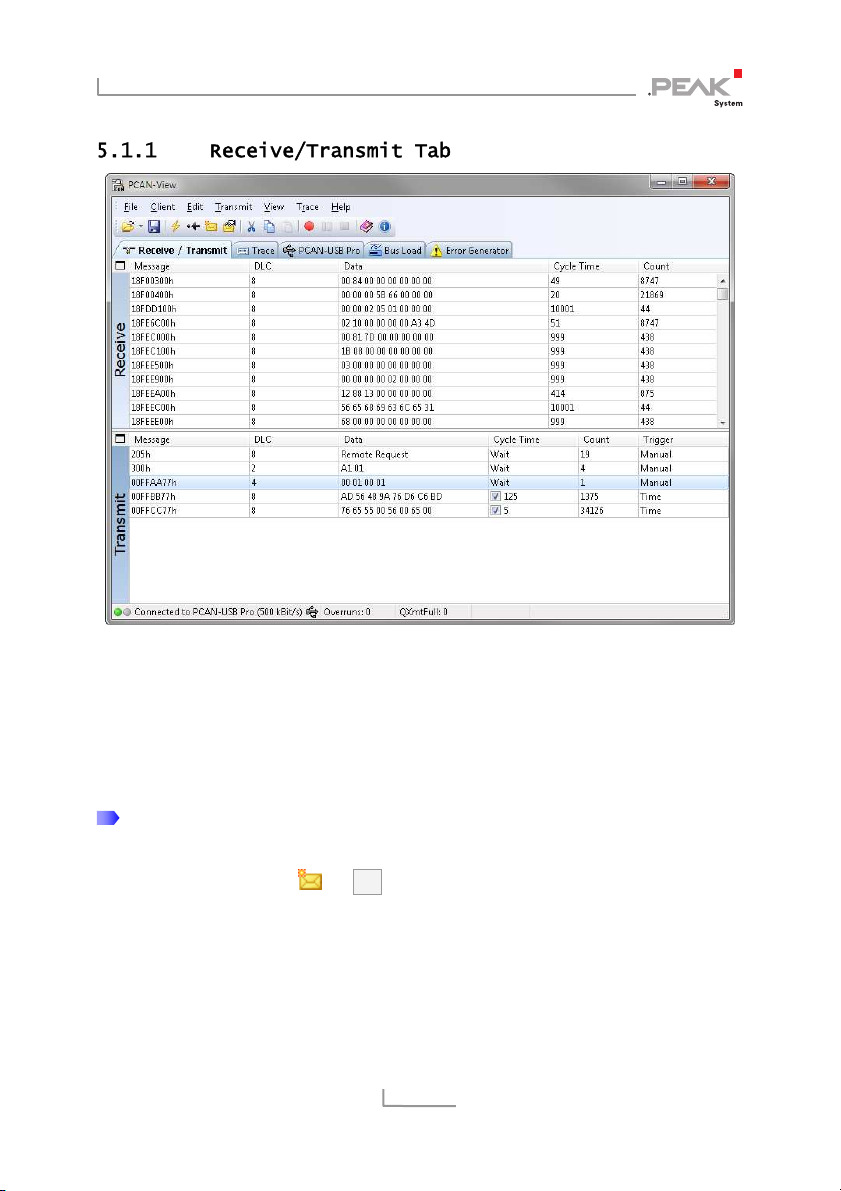Click the PCAN-View title bar app icon

coord(119,184)
